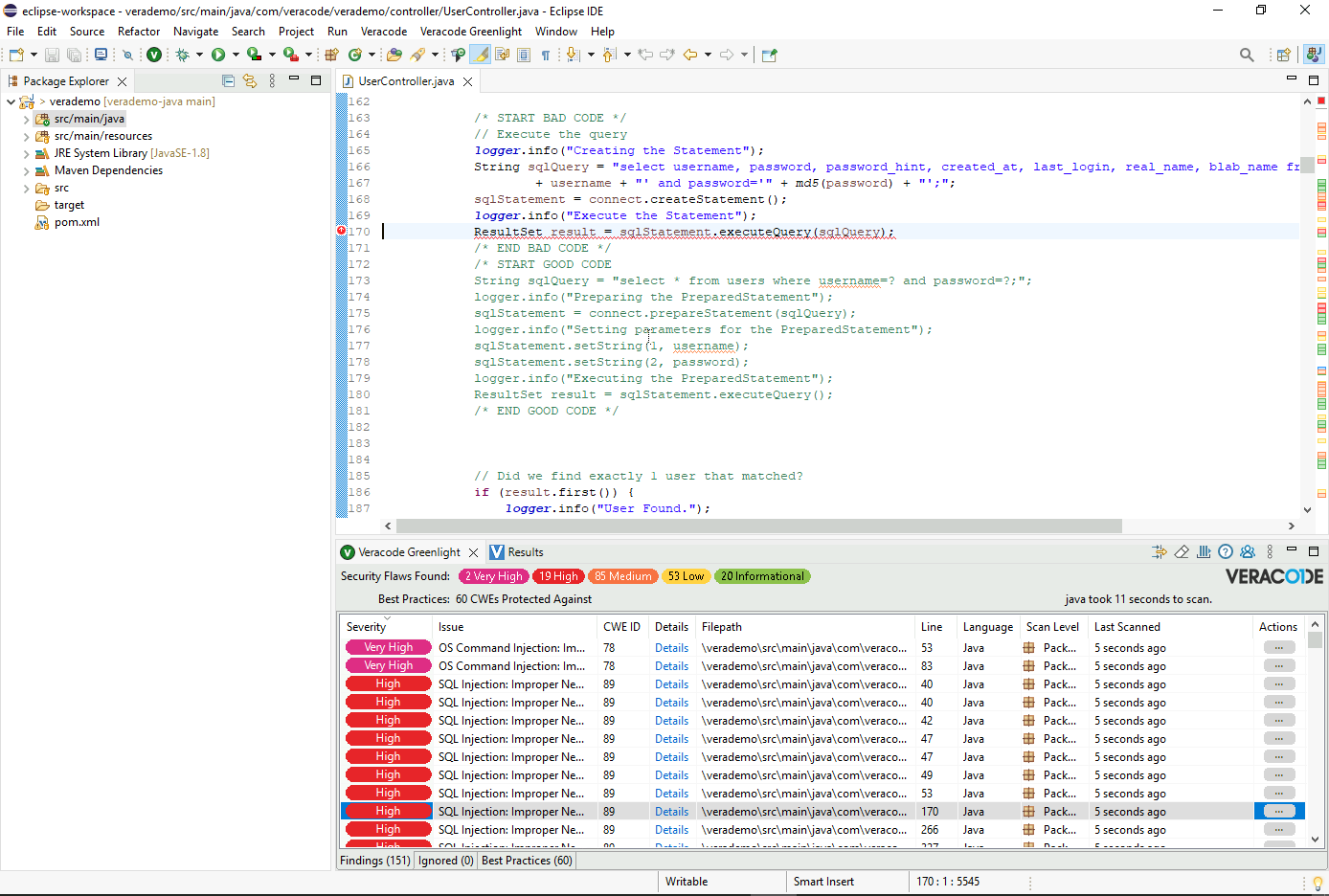
Task: Click the Coverage launch icon
Action: [254, 55]
